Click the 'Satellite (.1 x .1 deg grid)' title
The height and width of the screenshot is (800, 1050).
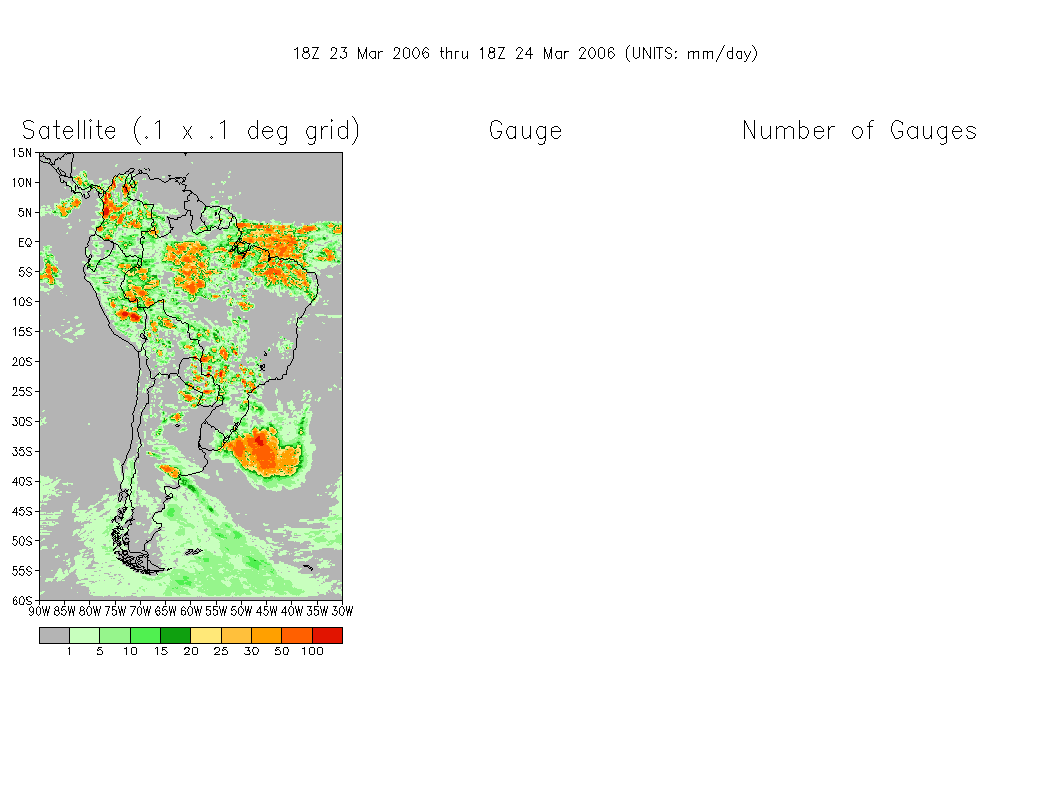[x=191, y=131]
